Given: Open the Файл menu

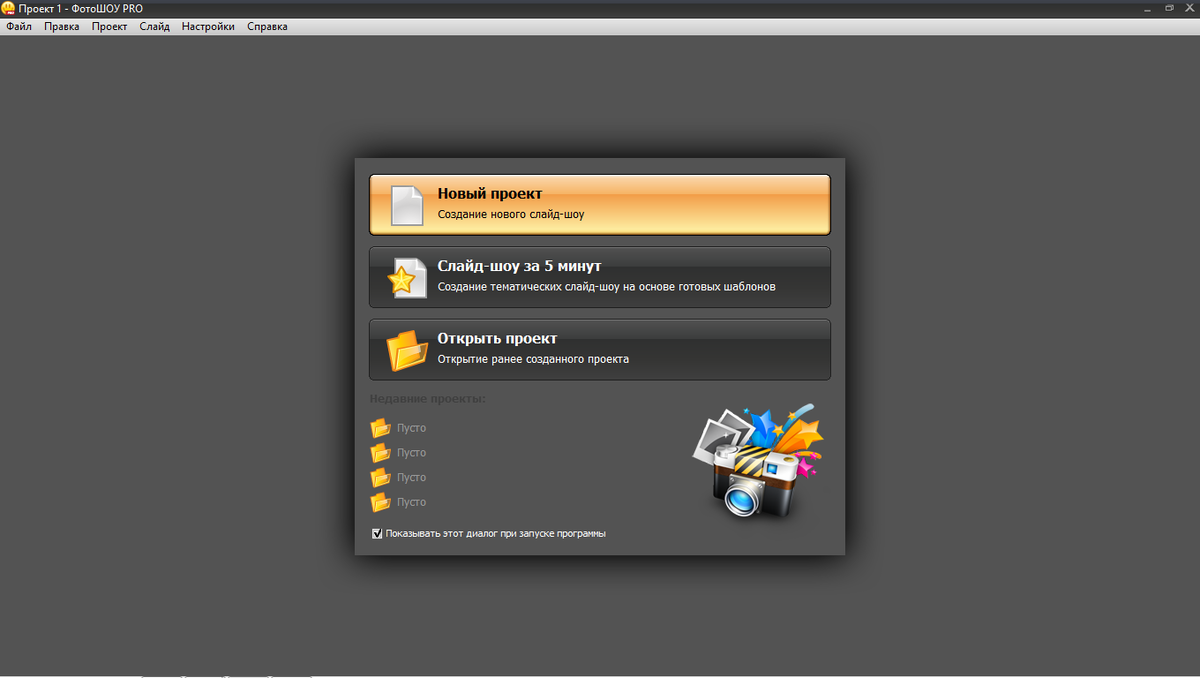Looking at the screenshot, I should (19, 27).
